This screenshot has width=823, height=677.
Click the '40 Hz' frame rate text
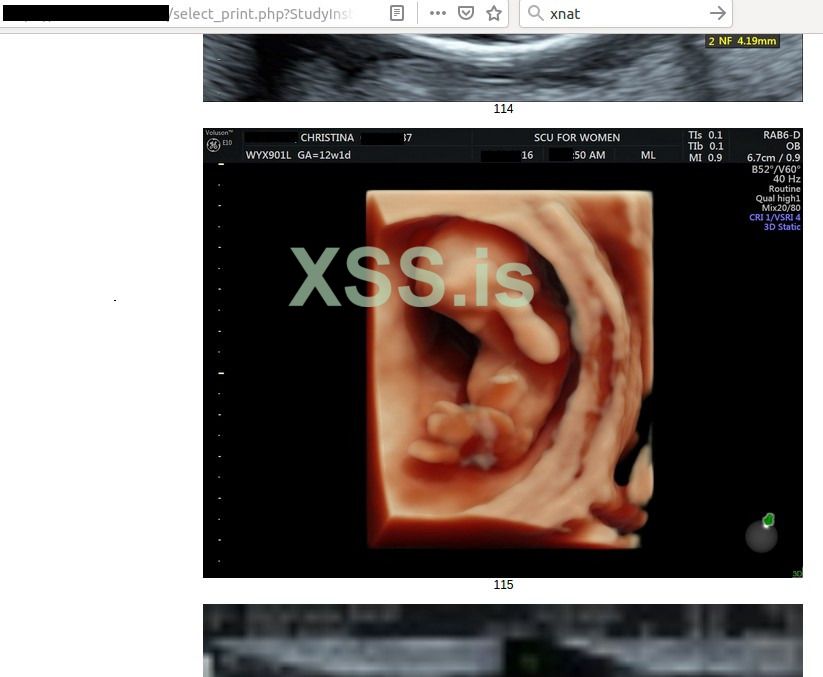pos(787,179)
